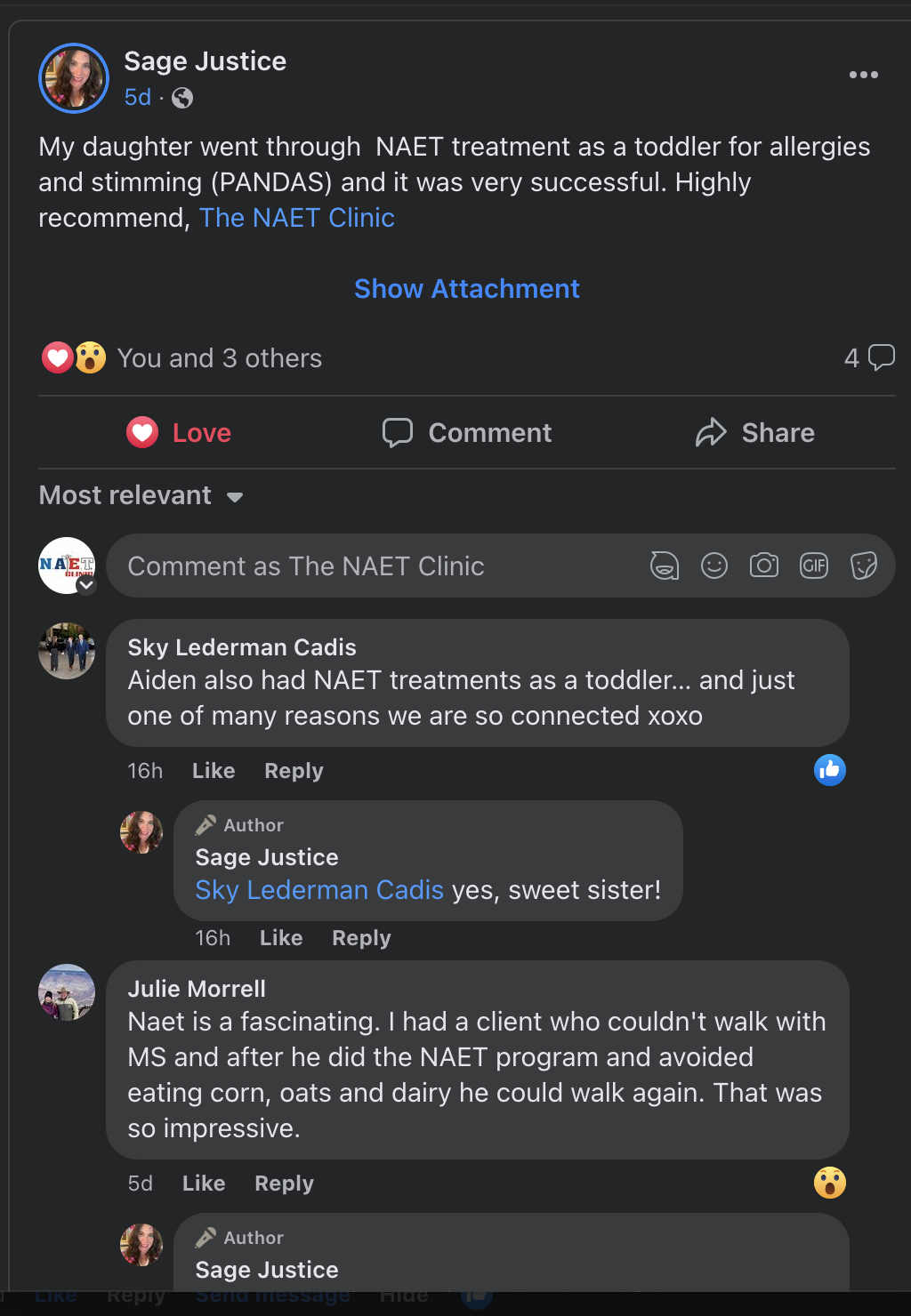911x1316 pixels.
Task: Click the Comment as The NAET Clinic field
Action: 374,566
